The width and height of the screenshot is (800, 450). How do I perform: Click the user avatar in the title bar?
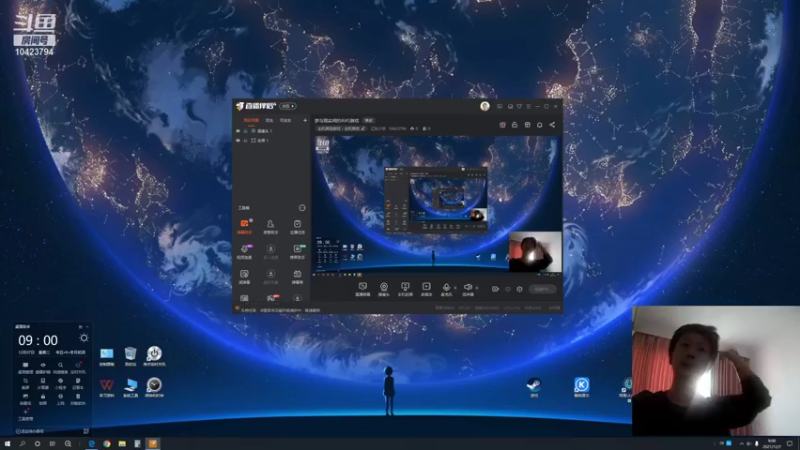485,106
